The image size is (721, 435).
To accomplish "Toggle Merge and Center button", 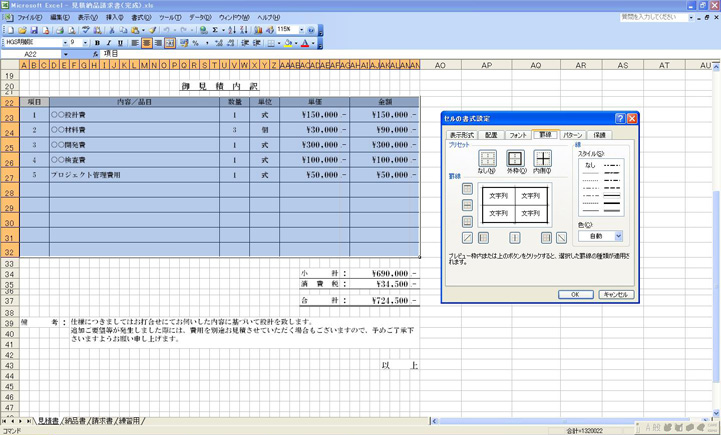I will tap(170, 43).
